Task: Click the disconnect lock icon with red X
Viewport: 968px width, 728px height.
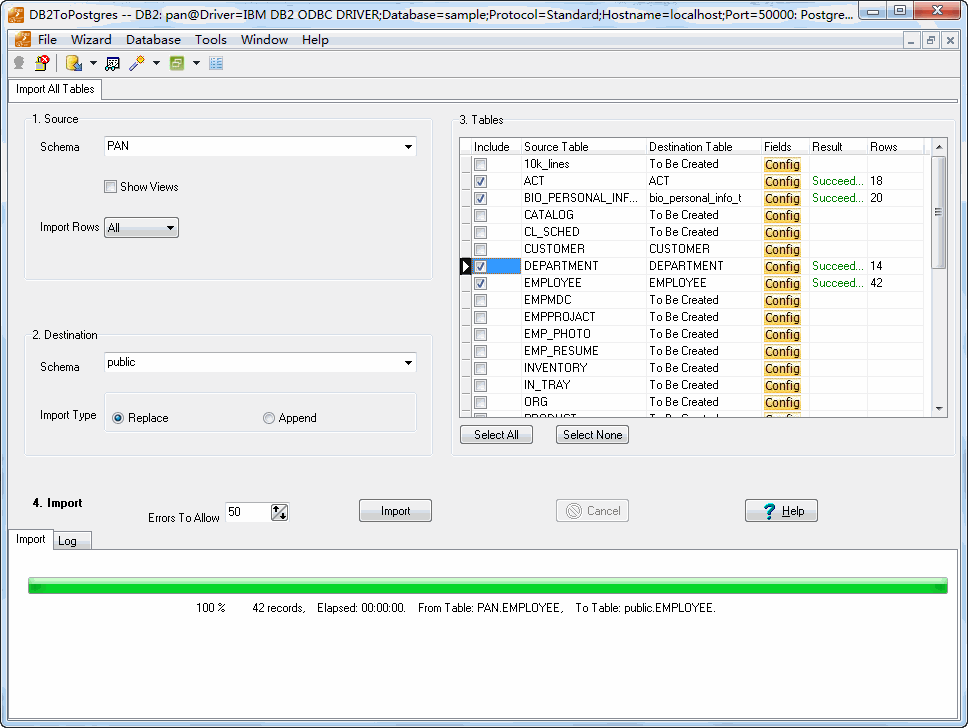Action: tap(42, 63)
